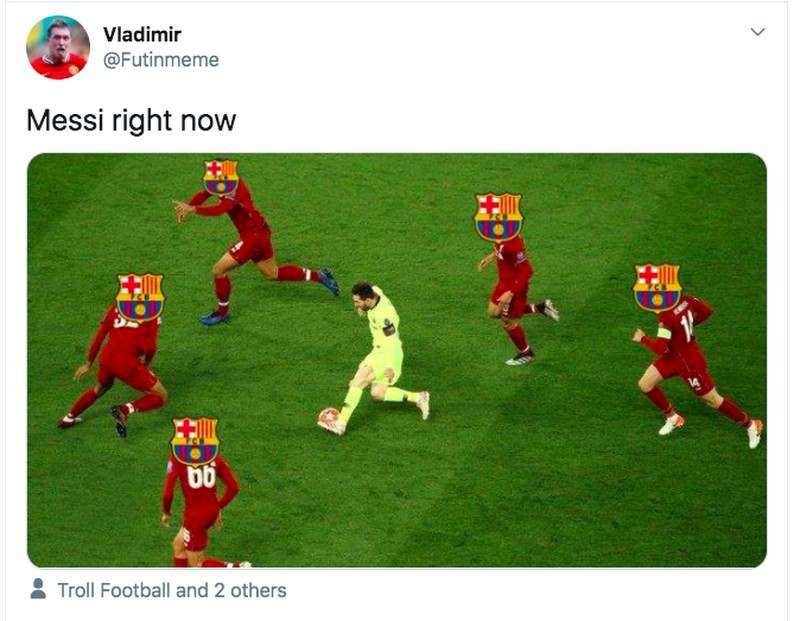The image size is (800, 621).
Task: Open the meme image thumbnail full-screen
Action: 400,355
